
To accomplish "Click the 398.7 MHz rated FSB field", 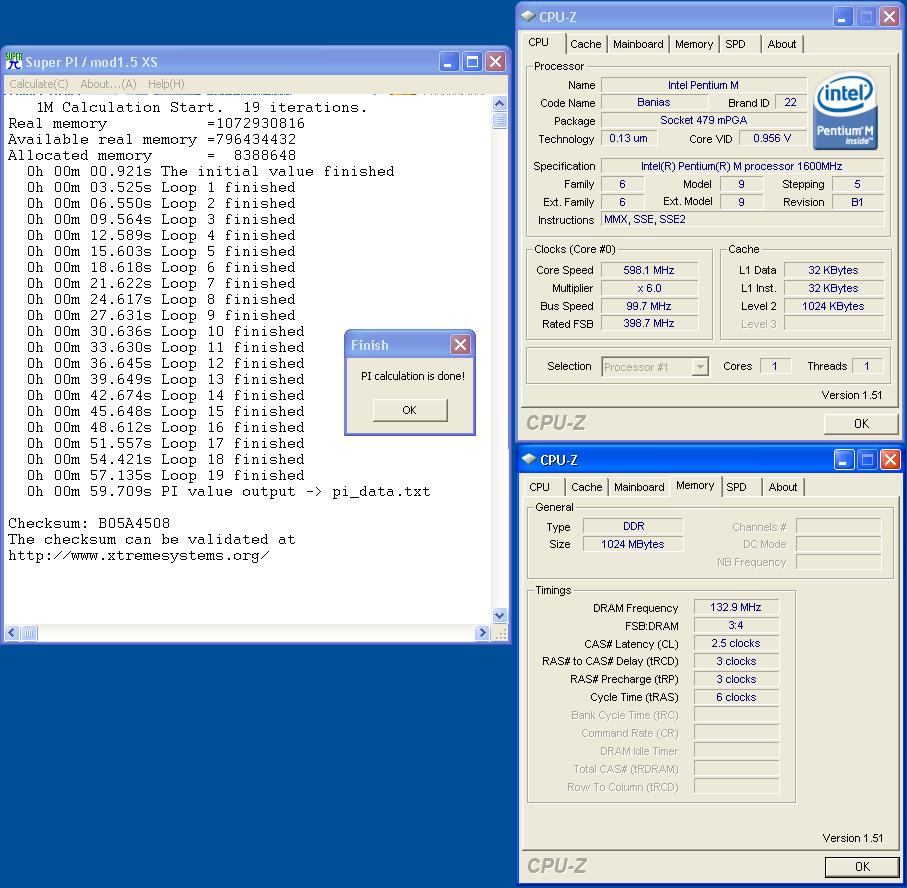I will click(x=649, y=323).
